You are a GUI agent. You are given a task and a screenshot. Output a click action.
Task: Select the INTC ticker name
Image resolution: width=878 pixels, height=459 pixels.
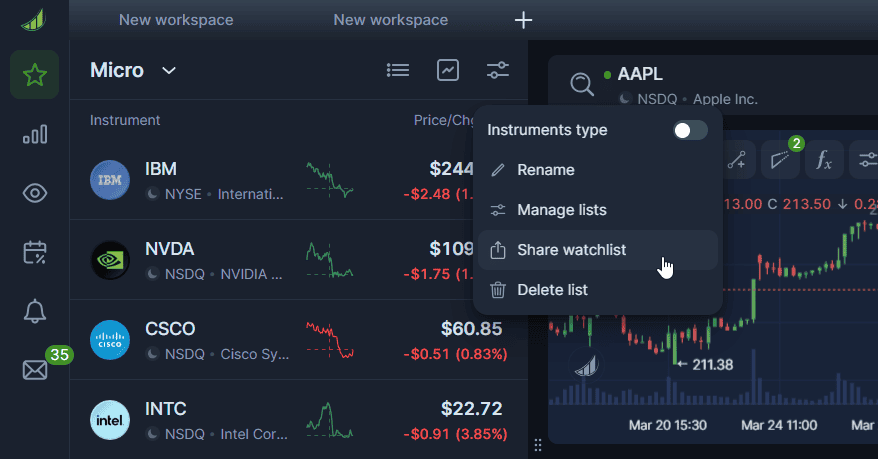click(x=165, y=409)
